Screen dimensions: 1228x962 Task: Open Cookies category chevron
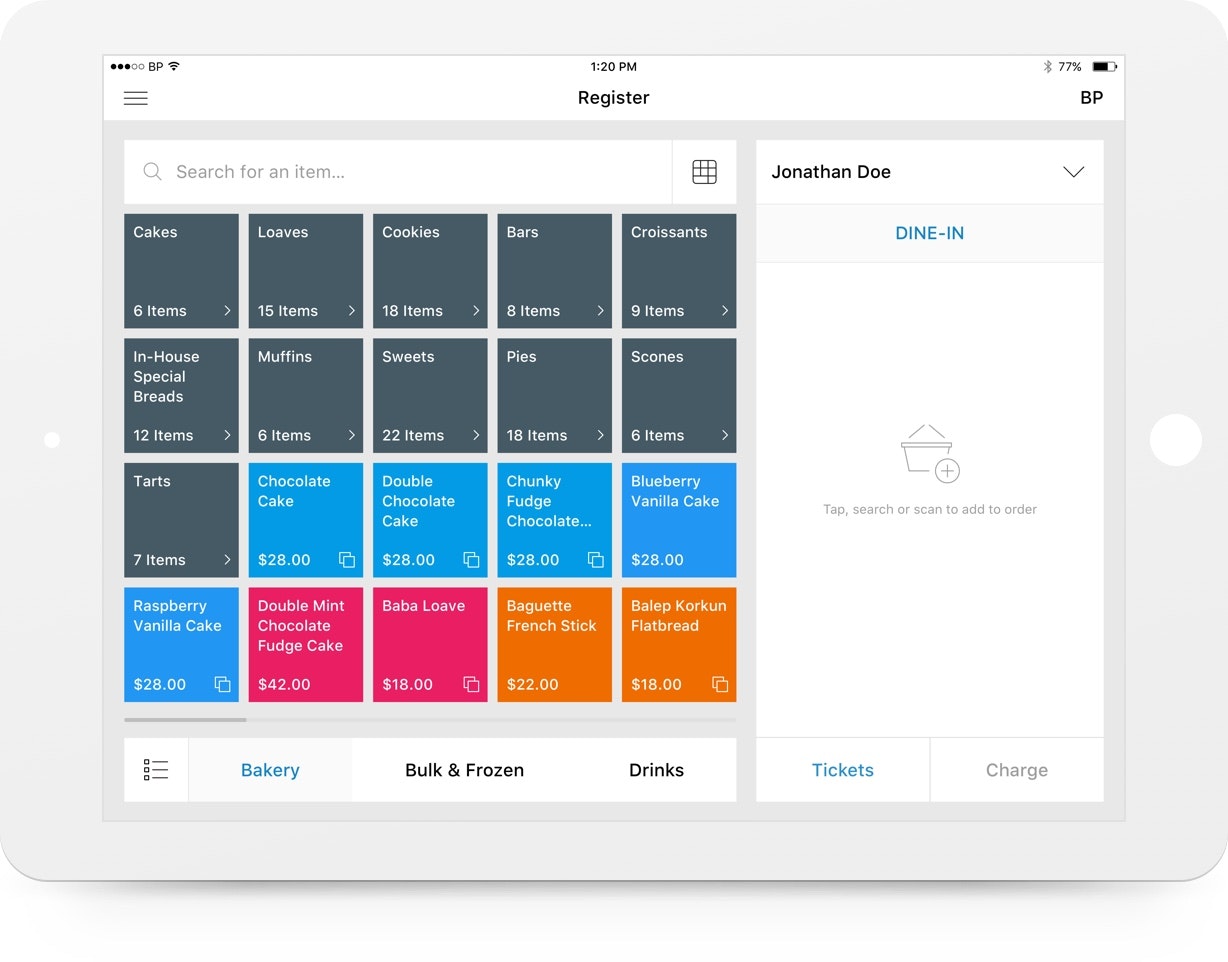point(476,311)
